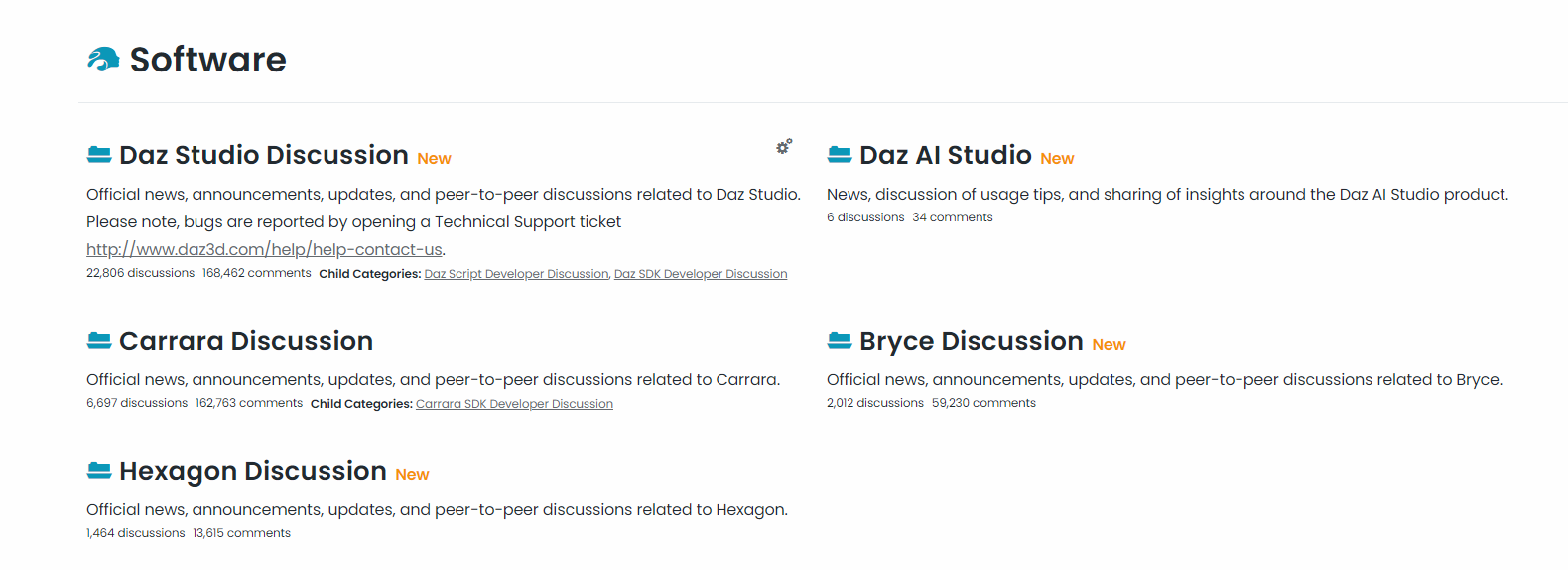Image resolution: width=1568 pixels, height=570 pixels.
Task: Click the folder icon beside Bryce Discussion
Action: [x=840, y=341]
